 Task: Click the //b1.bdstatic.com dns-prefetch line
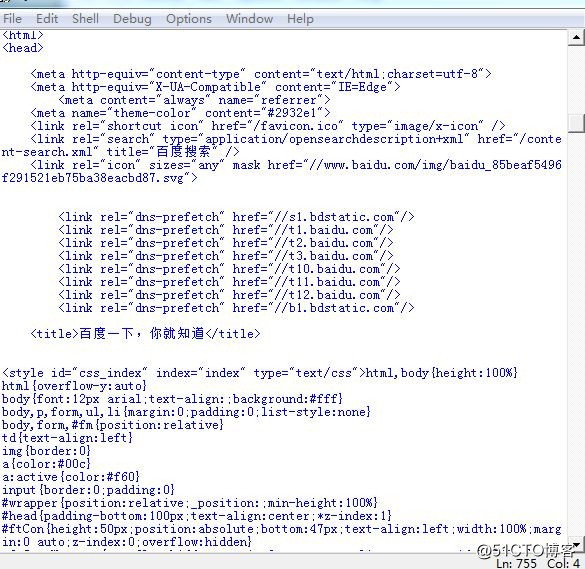pos(236,308)
